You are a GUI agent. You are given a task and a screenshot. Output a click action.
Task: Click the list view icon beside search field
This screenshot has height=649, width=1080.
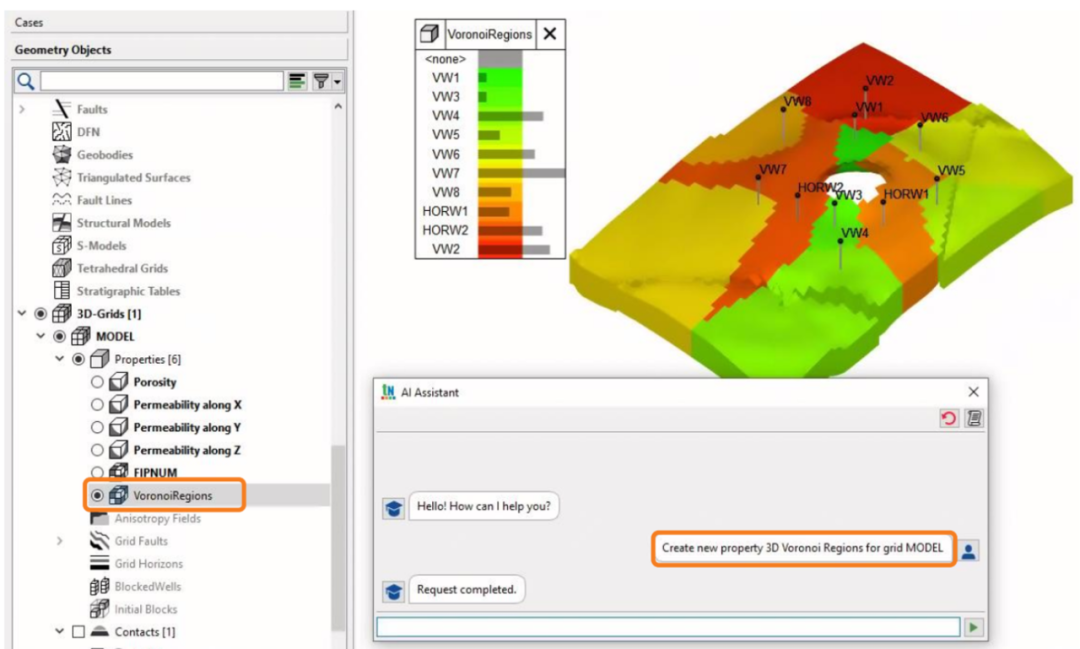298,81
